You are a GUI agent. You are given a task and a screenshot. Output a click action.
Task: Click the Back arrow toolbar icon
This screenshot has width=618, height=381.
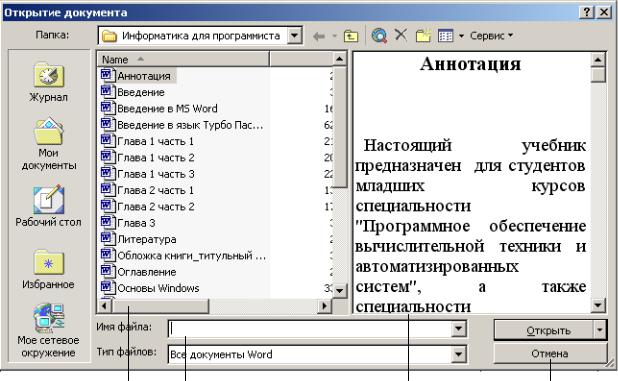click(318, 36)
